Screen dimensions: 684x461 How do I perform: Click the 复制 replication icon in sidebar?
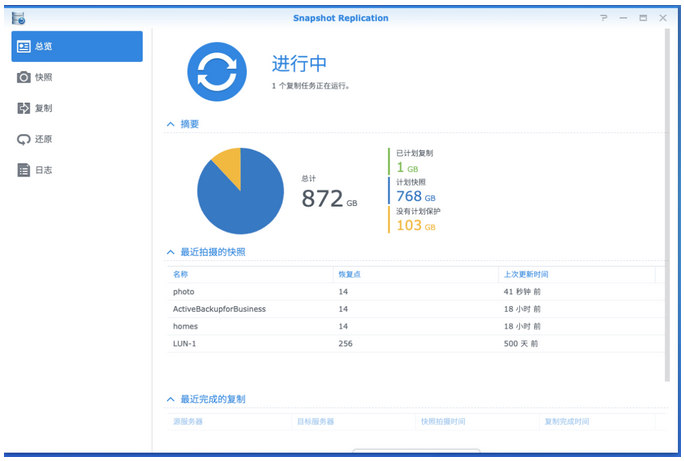point(24,108)
